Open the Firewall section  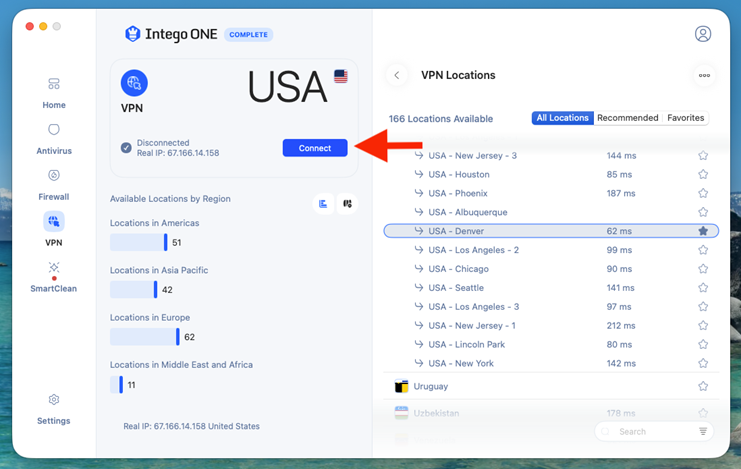coord(54,185)
